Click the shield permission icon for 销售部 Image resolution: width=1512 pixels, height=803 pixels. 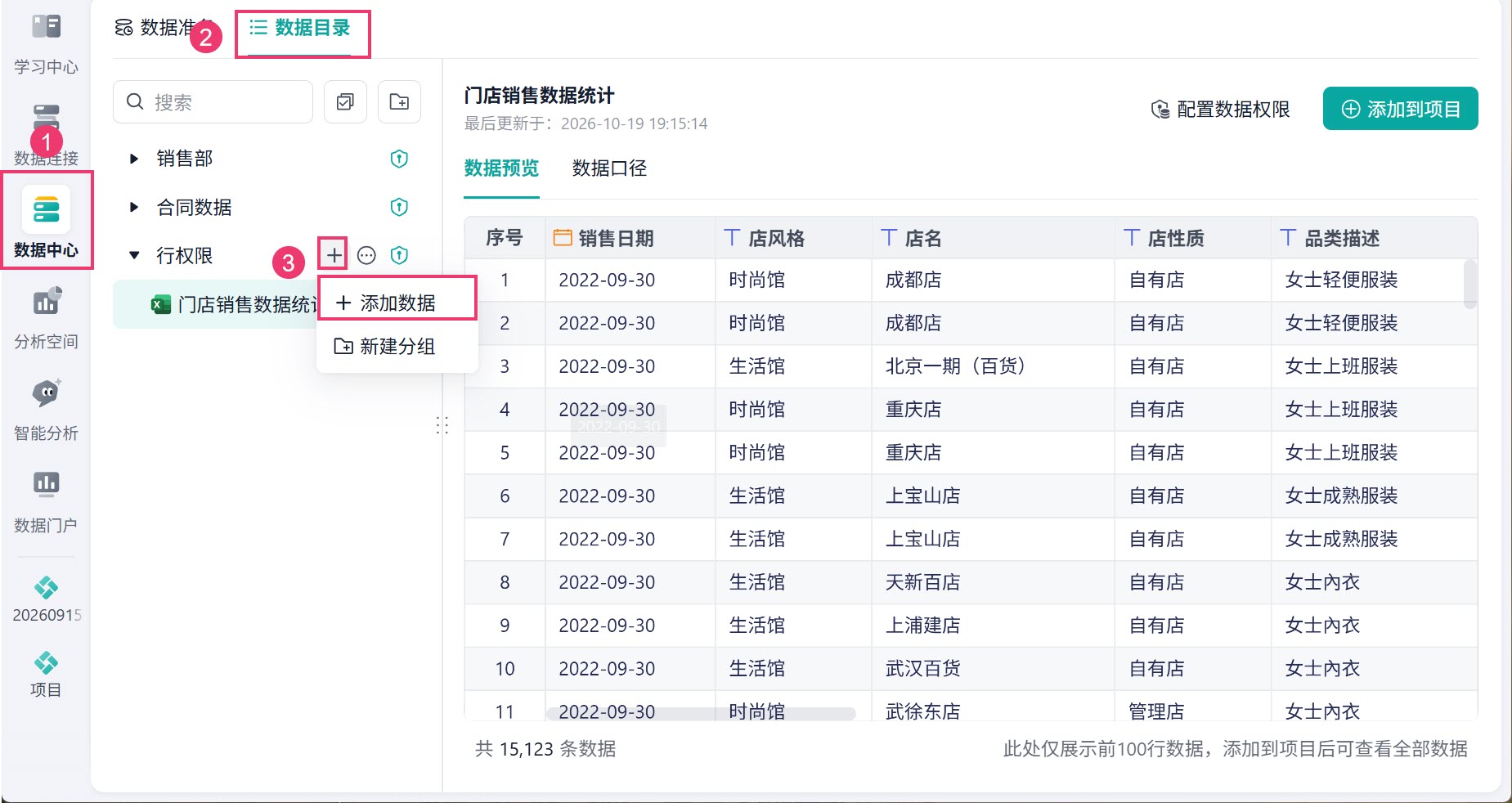(x=399, y=159)
